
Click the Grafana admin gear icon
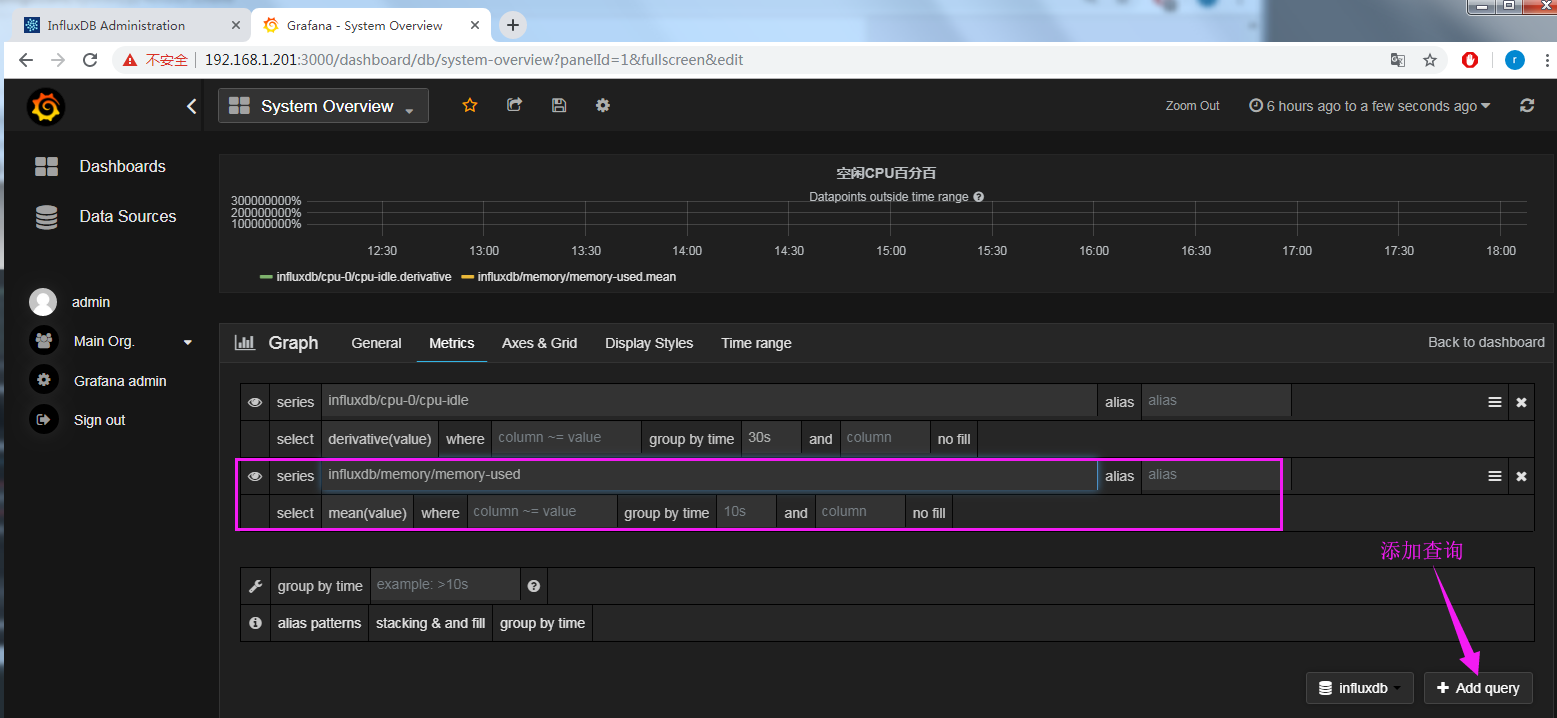[x=43, y=380]
